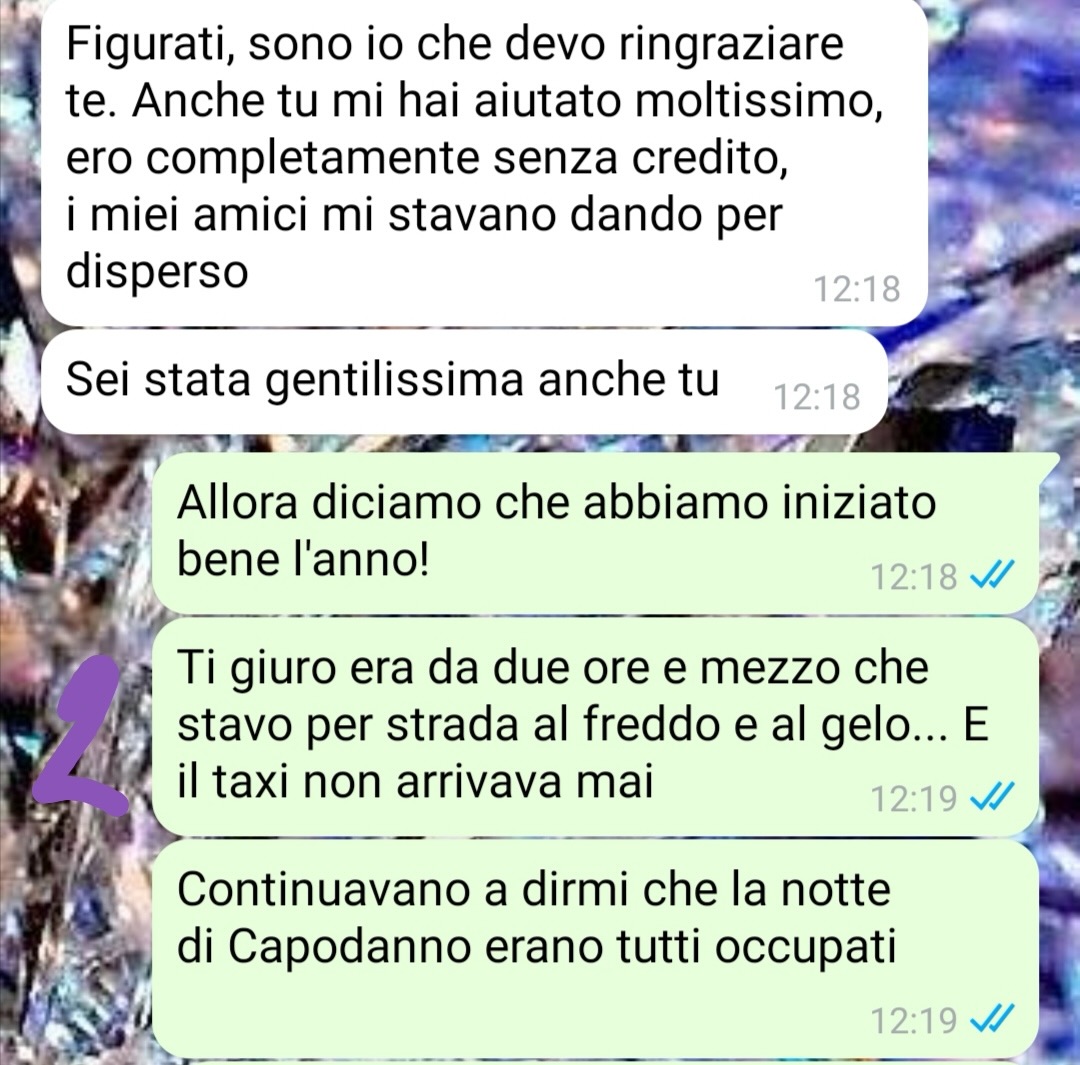The height and width of the screenshot is (1065, 1080).
Task: Select the "Sei stata gentilissima anche tu" bubble
Action: (x=464, y=383)
